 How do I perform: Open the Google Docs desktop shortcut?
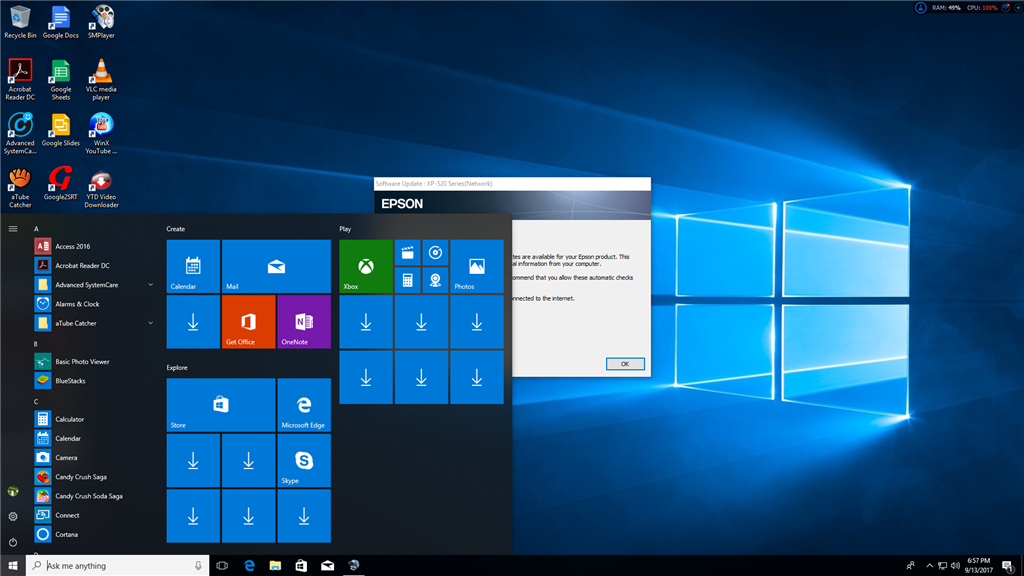pos(61,22)
